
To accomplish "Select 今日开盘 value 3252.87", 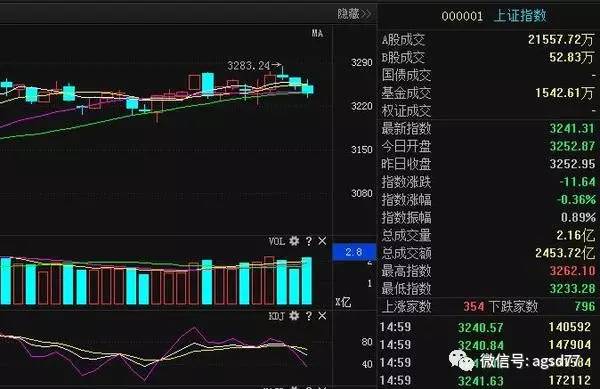I will [x=572, y=146].
